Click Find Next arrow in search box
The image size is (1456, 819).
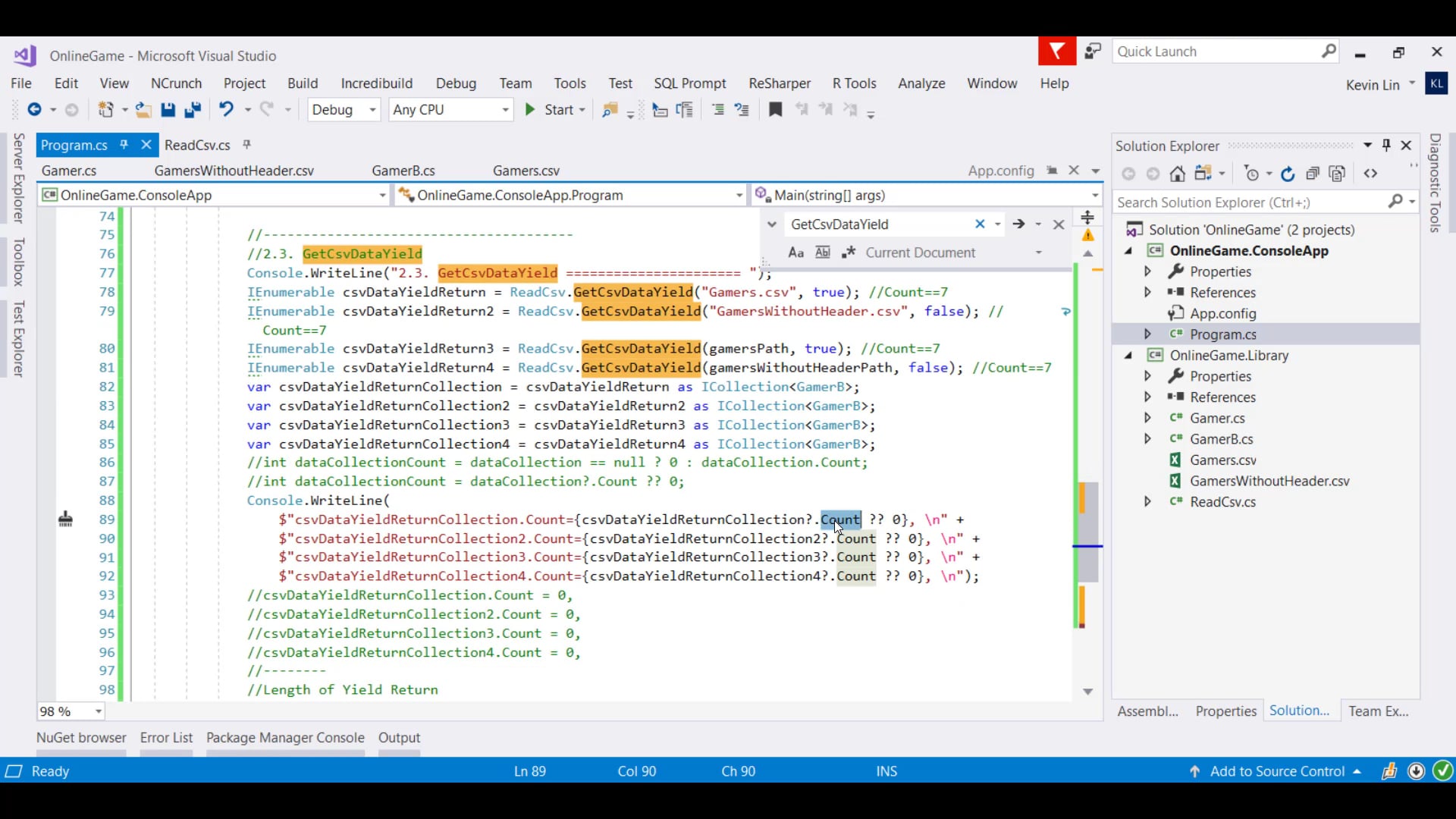point(1018,224)
